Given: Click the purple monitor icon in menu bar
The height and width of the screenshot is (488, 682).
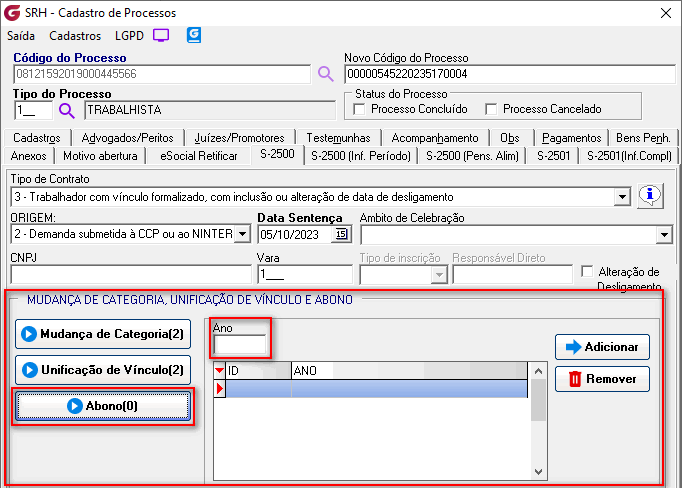Looking at the screenshot, I should click(161, 35).
